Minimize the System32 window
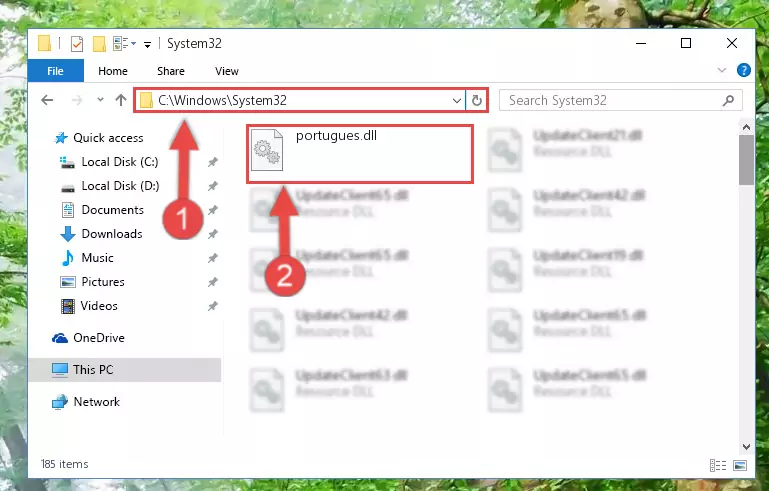This screenshot has height=491, width=769. 641,44
